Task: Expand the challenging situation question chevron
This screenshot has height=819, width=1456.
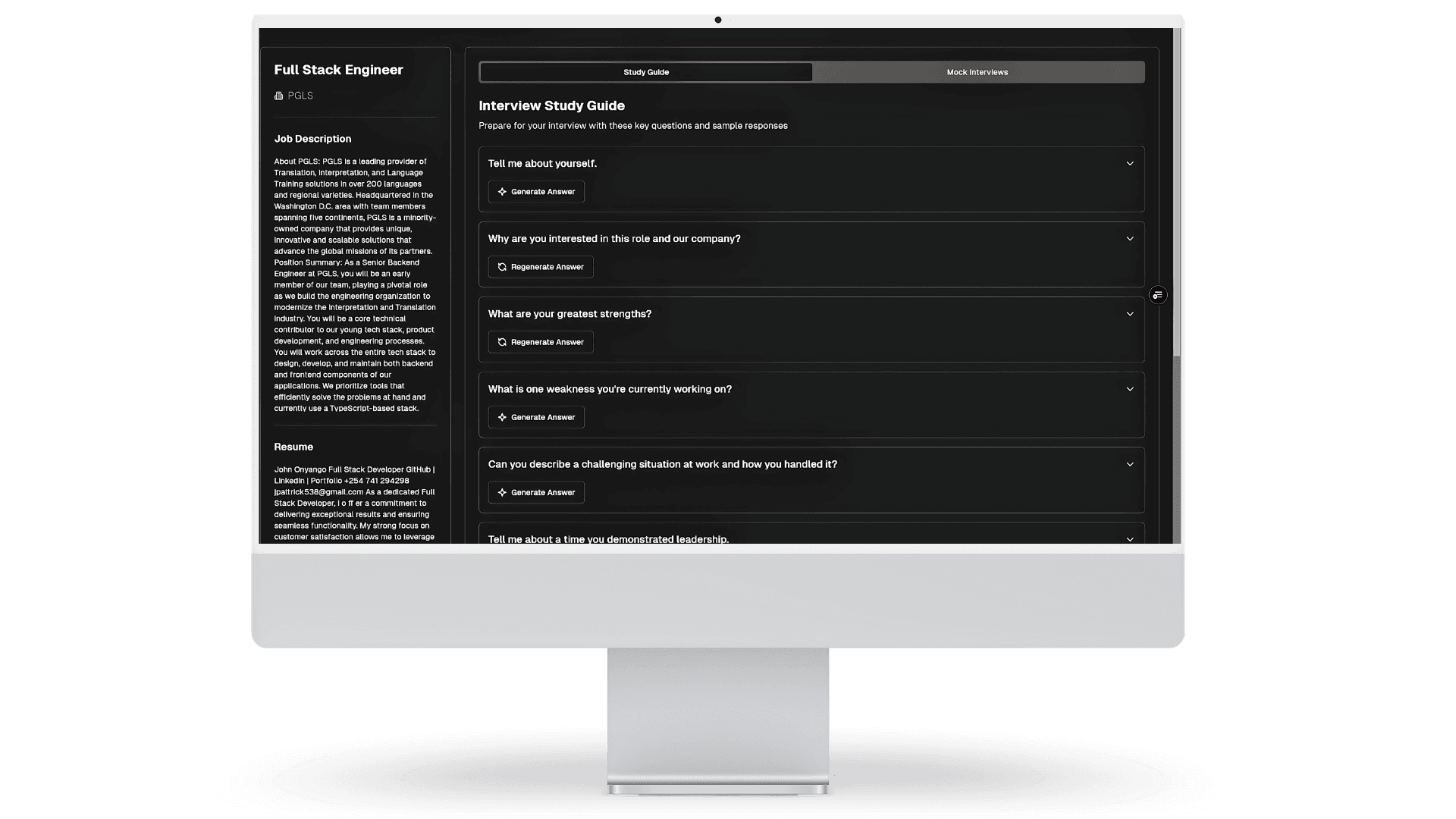Action: point(1129,464)
